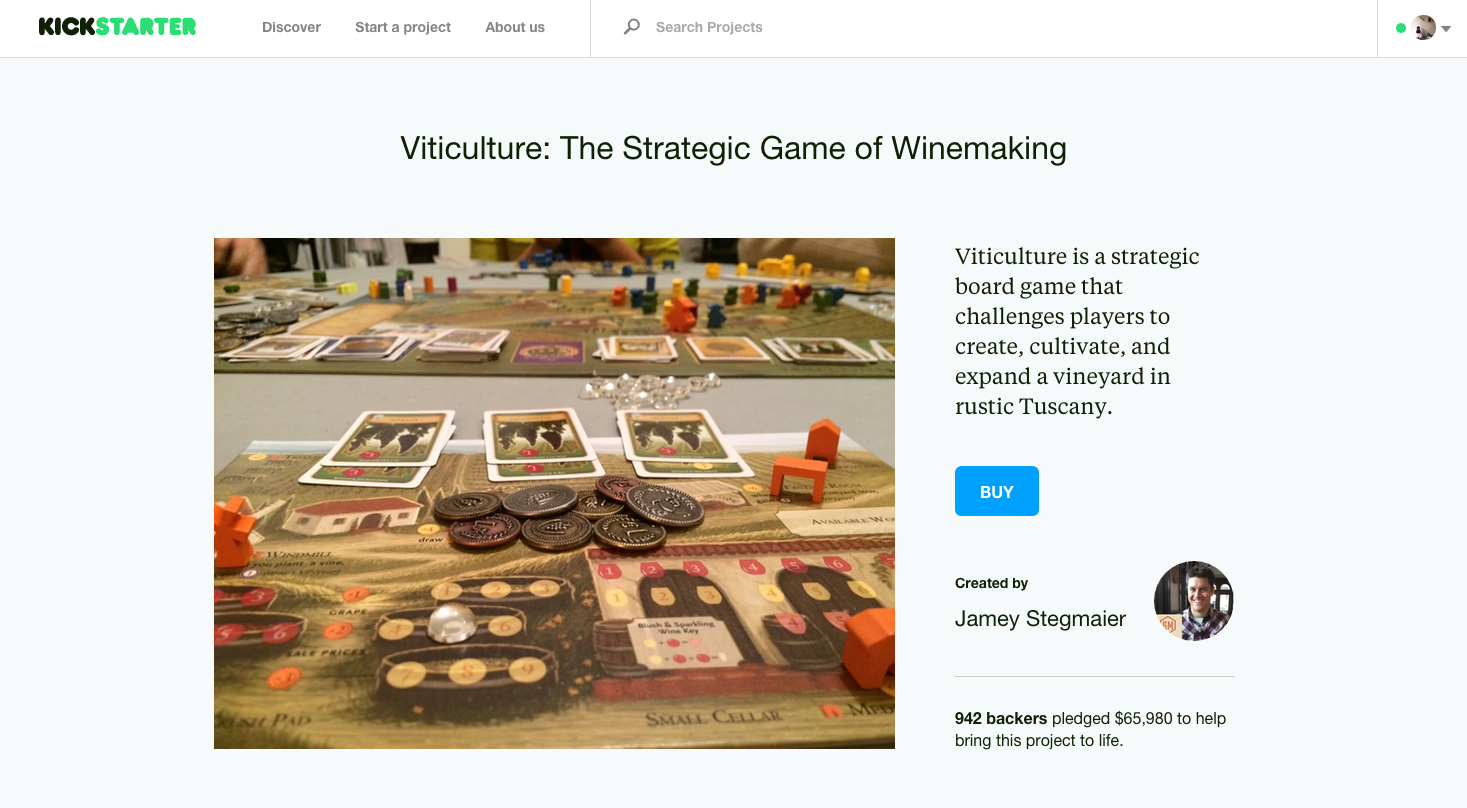Select Start a project in navigation
This screenshot has width=1467, height=808.
tap(403, 27)
